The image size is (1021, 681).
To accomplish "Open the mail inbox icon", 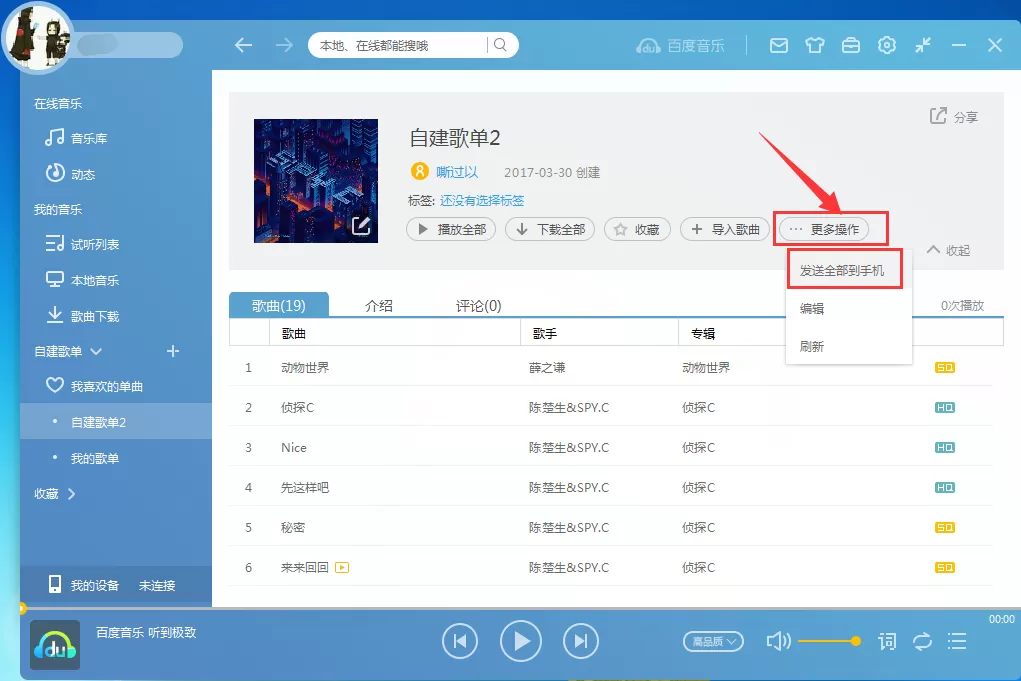I will click(x=779, y=45).
